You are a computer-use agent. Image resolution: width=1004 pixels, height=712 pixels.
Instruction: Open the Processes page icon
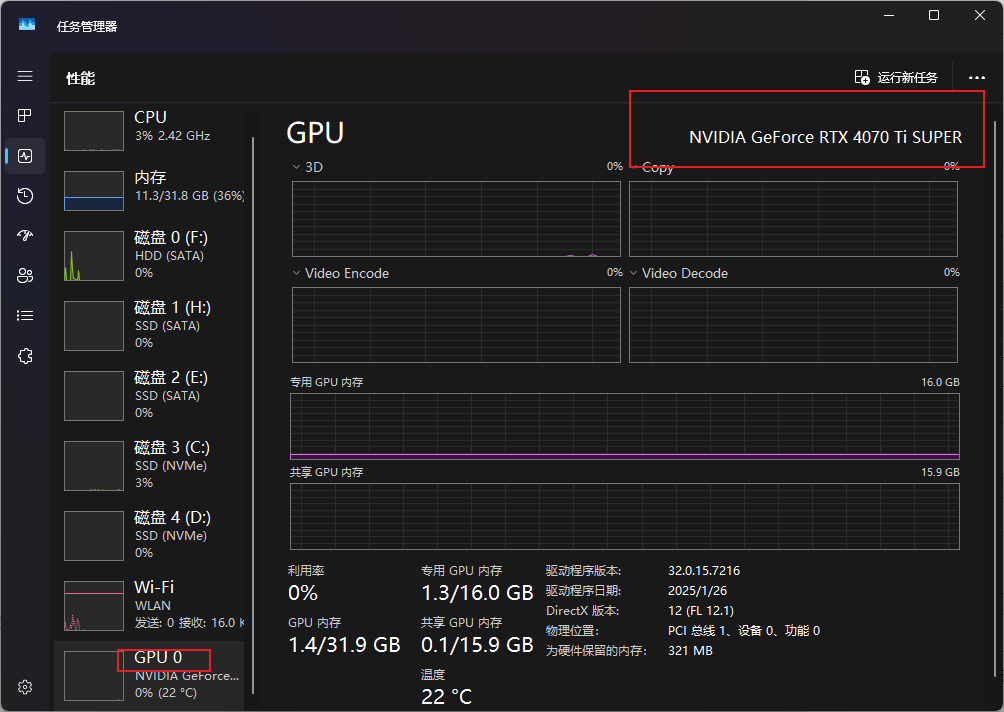click(25, 116)
